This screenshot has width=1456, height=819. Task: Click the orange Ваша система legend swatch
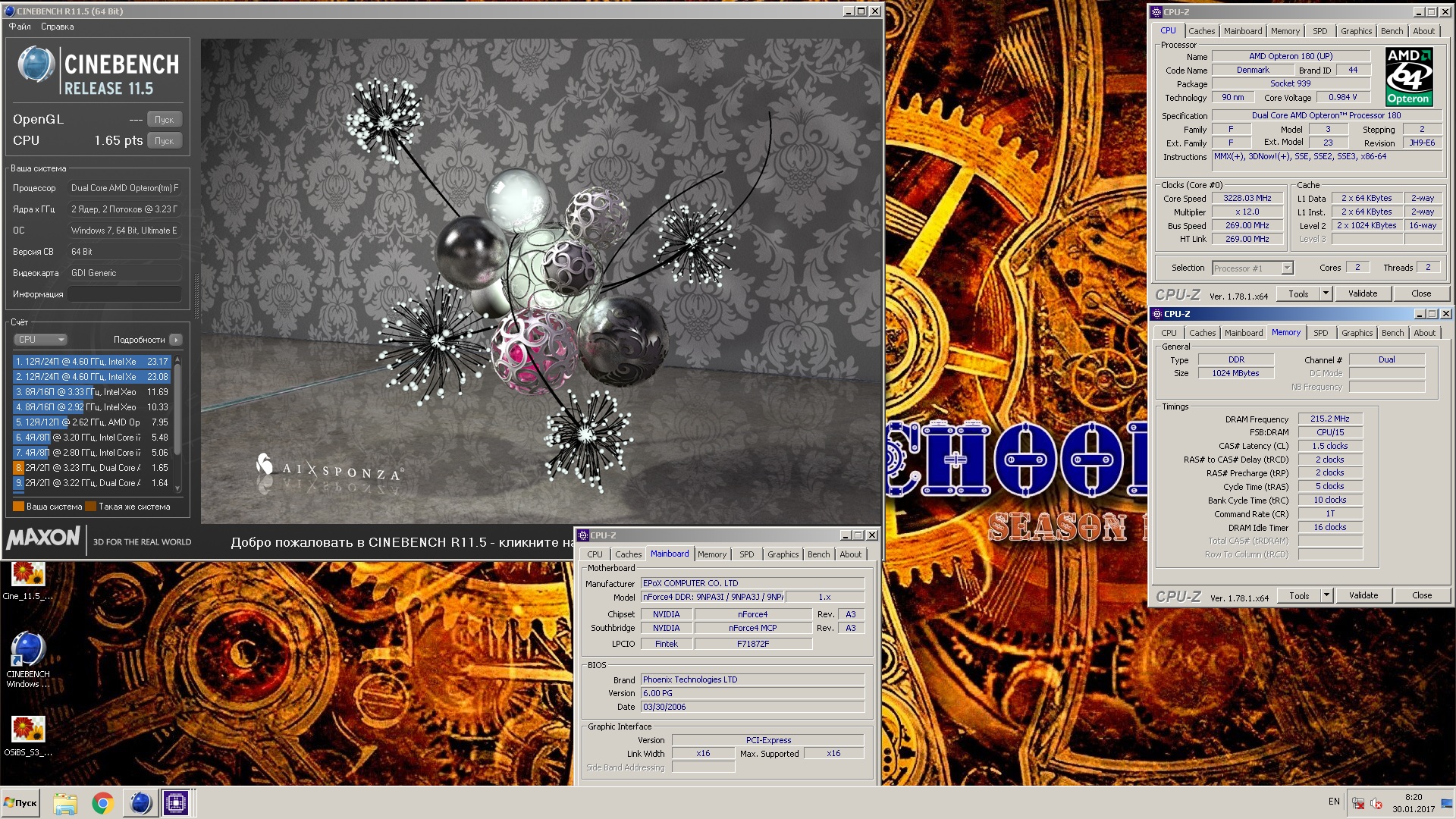[x=18, y=507]
